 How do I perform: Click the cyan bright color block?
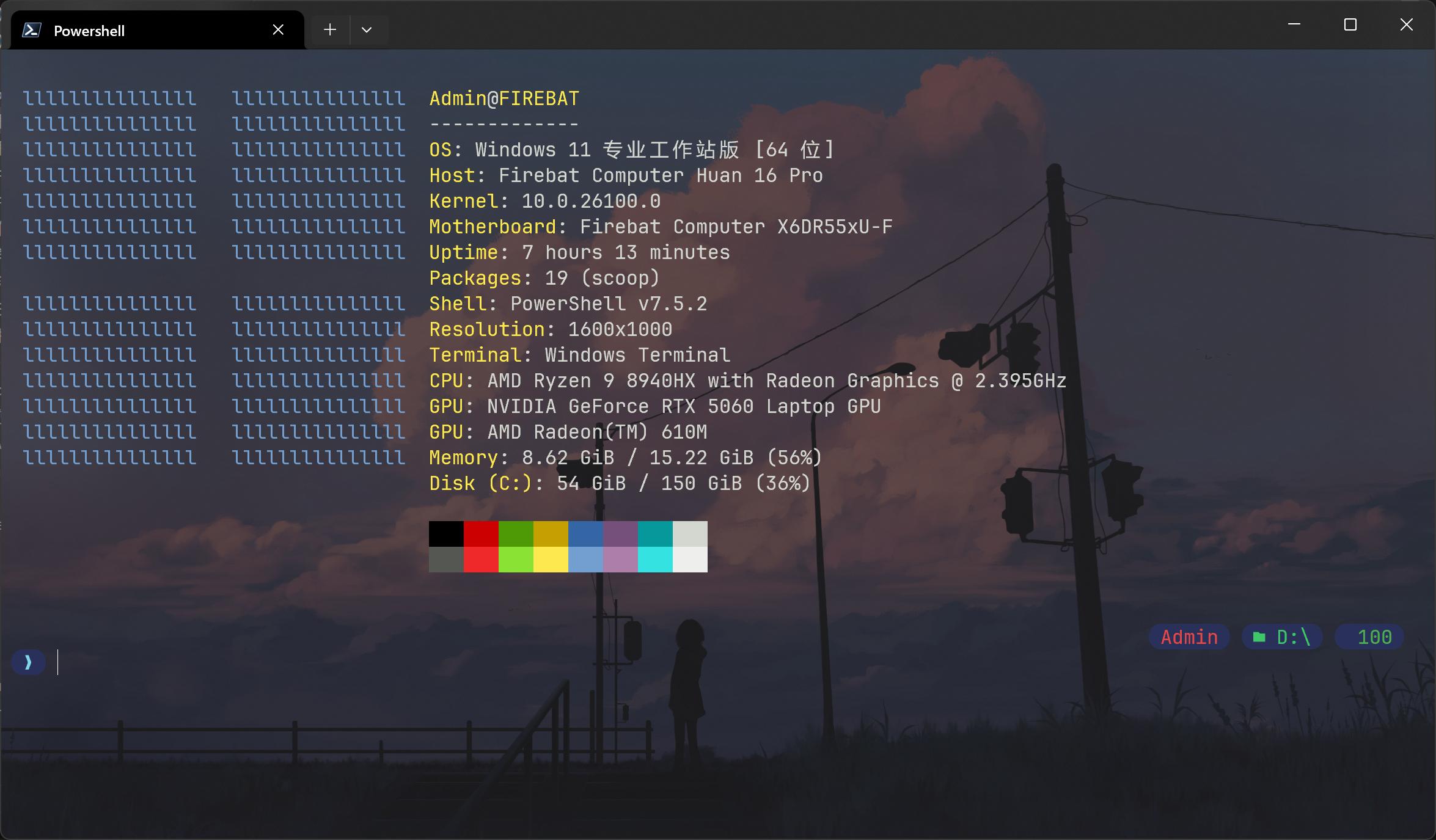(x=655, y=560)
